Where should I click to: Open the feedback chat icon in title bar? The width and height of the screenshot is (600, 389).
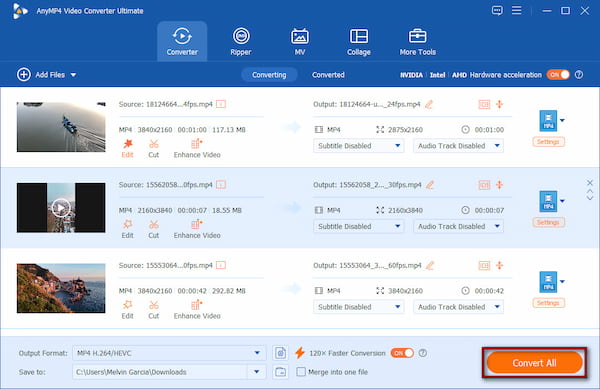497,11
